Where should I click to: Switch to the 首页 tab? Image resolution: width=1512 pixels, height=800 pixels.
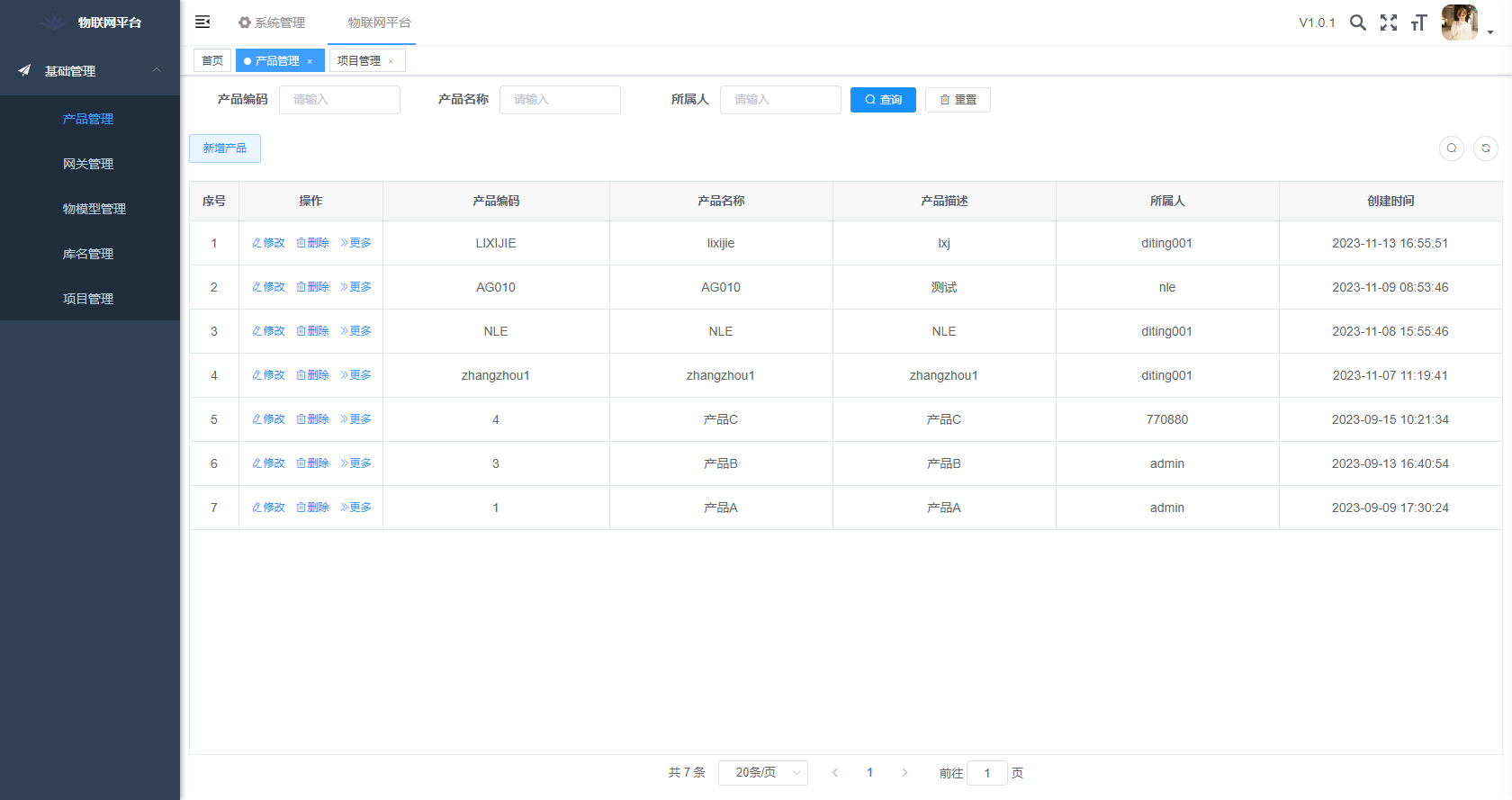click(x=212, y=60)
